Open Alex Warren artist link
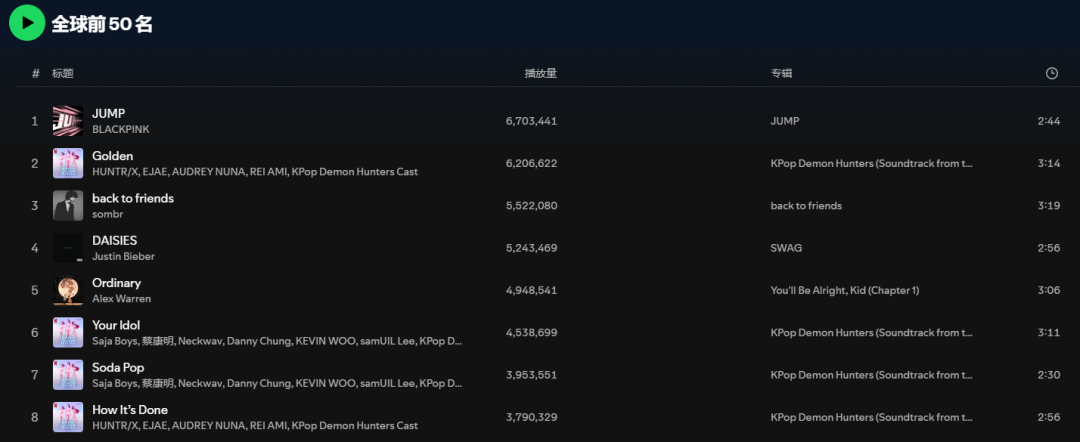Viewport: 1080px width, 442px height. pos(121,299)
